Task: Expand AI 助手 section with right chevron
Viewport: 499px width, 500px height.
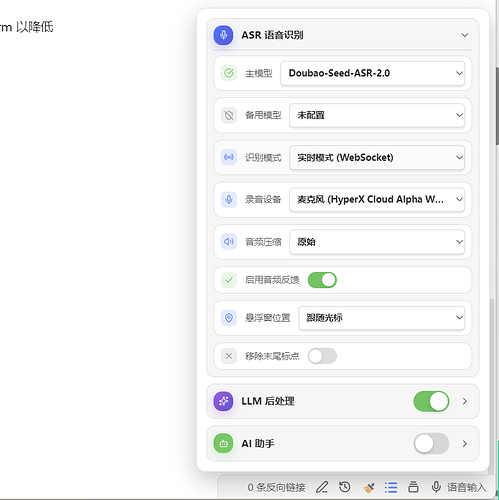Action: (465, 443)
